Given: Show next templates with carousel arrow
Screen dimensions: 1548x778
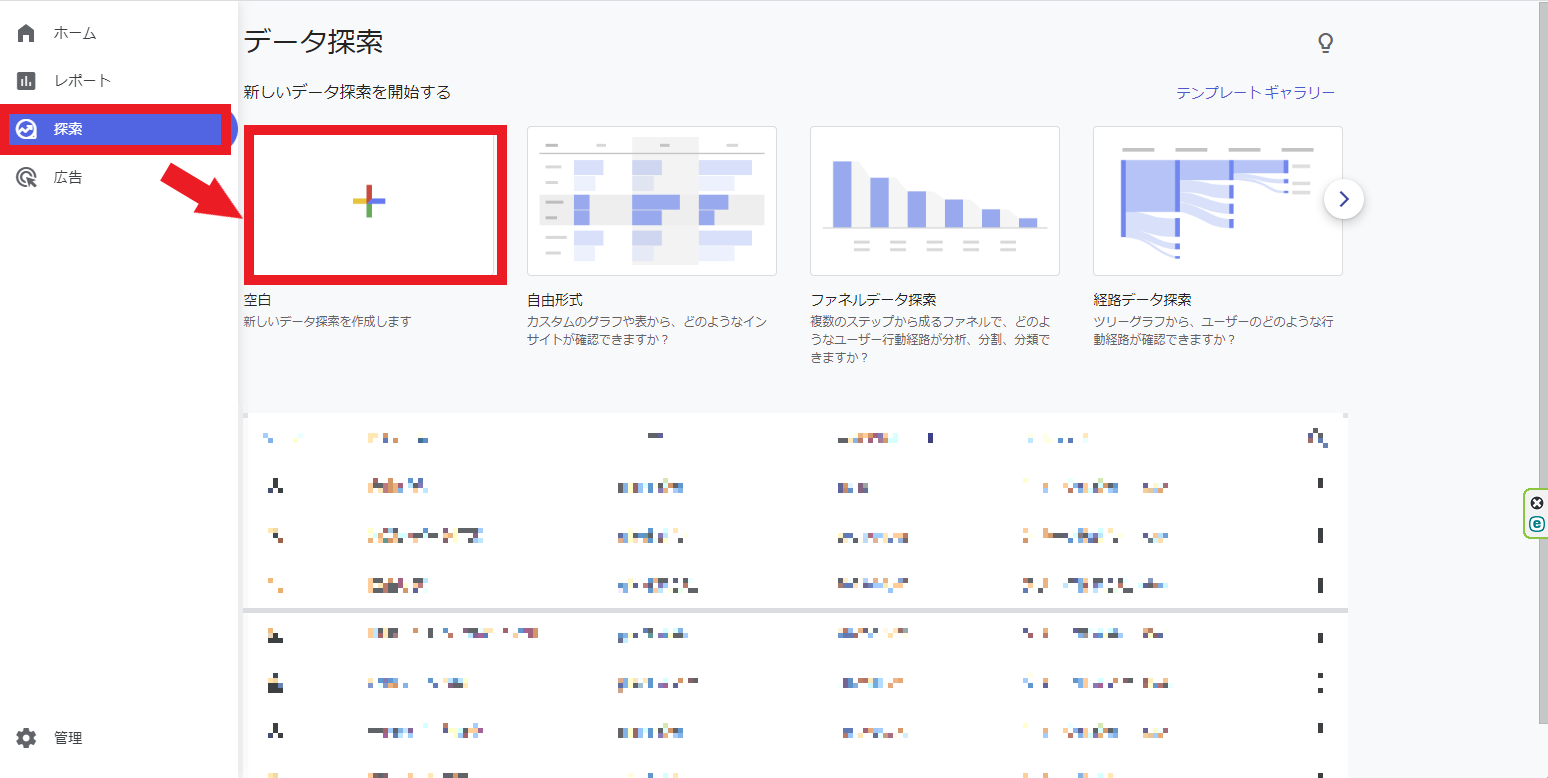Looking at the screenshot, I should tap(1343, 199).
